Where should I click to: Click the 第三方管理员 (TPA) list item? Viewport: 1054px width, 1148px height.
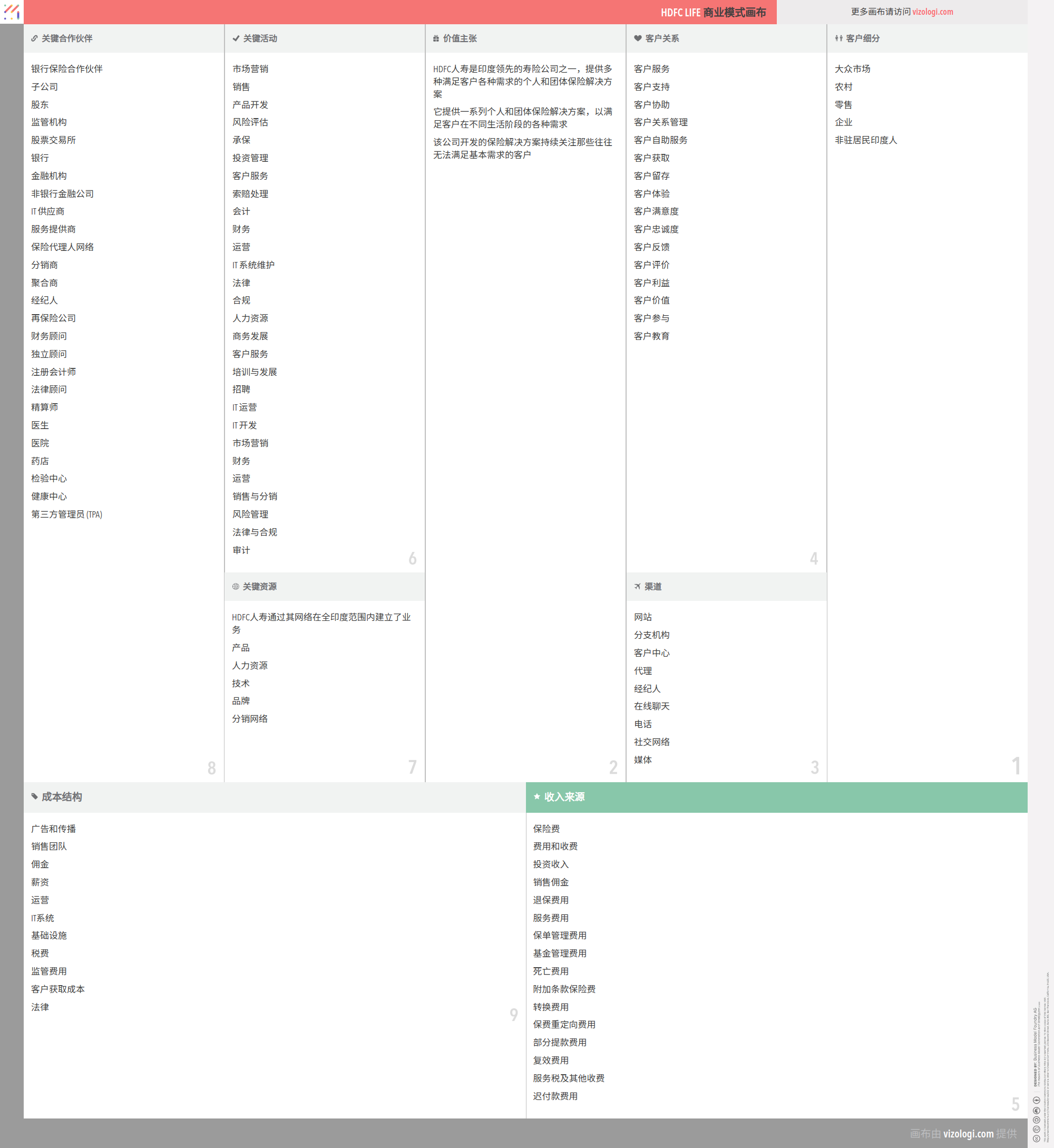click(67, 514)
